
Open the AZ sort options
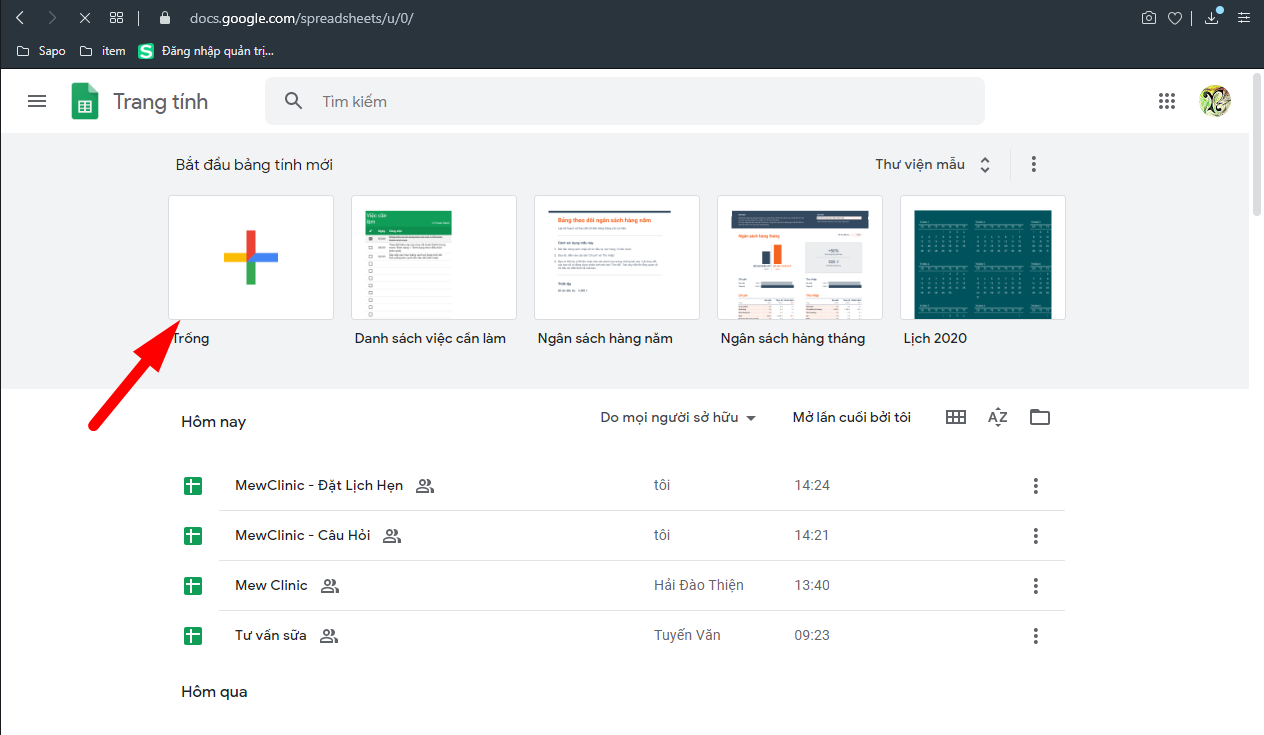(997, 417)
